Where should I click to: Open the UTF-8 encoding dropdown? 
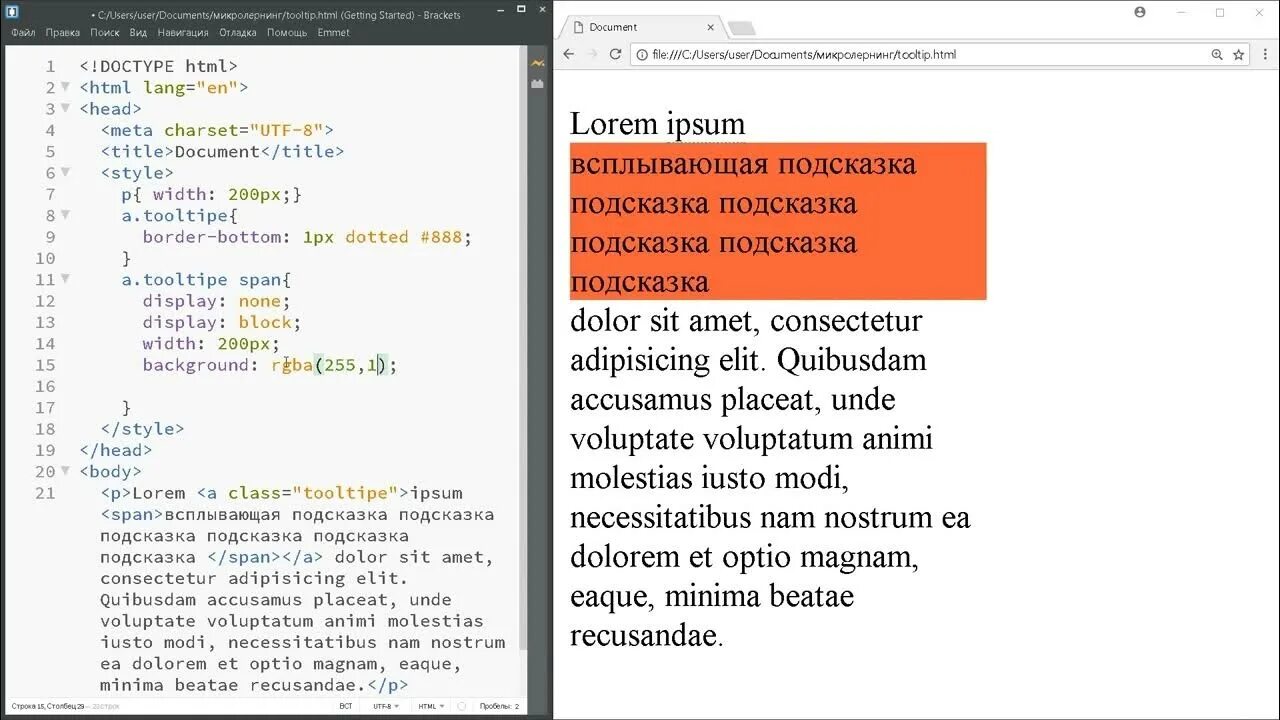385,706
